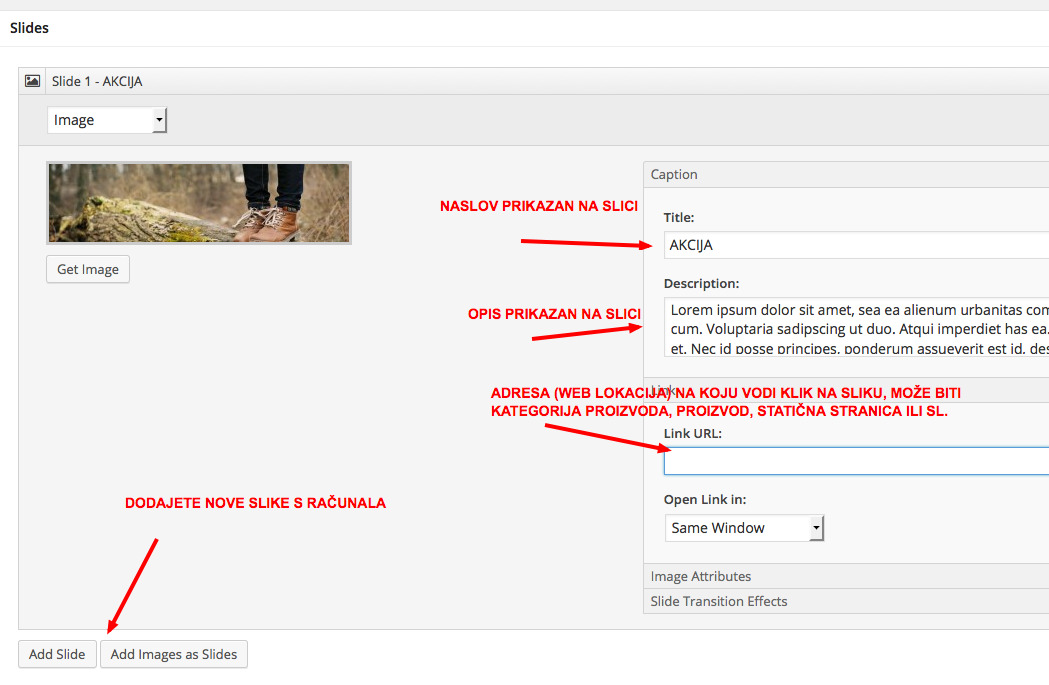Open the Image slide type dropdown
The width and height of the screenshot is (1049, 685).
click(106, 120)
